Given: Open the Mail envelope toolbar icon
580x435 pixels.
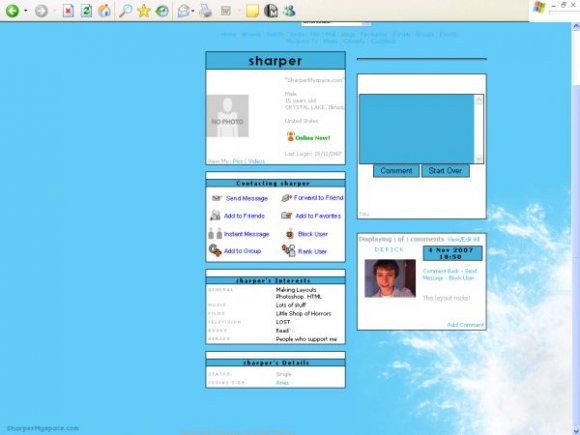Looking at the screenshot, I should [x=183, y=11].
